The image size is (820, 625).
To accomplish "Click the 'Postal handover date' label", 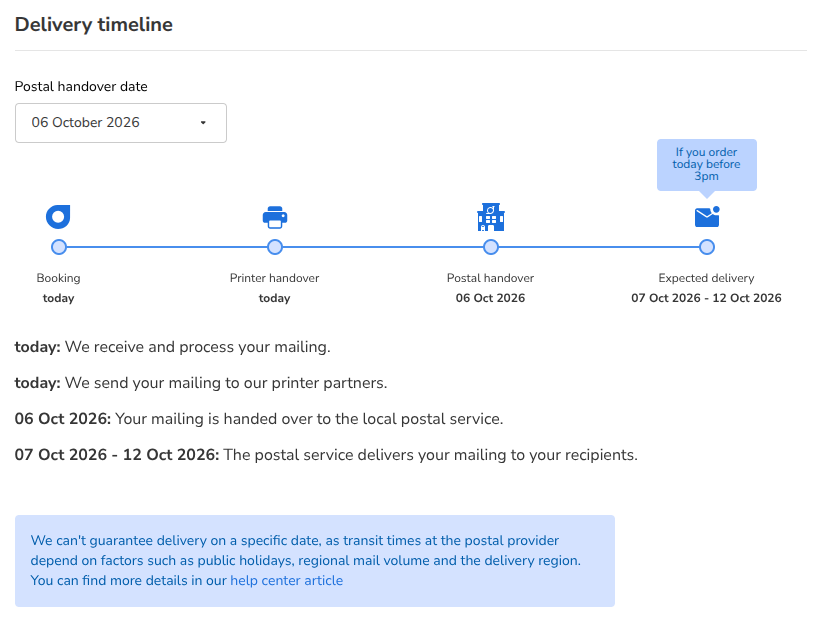I will point(81,86).
